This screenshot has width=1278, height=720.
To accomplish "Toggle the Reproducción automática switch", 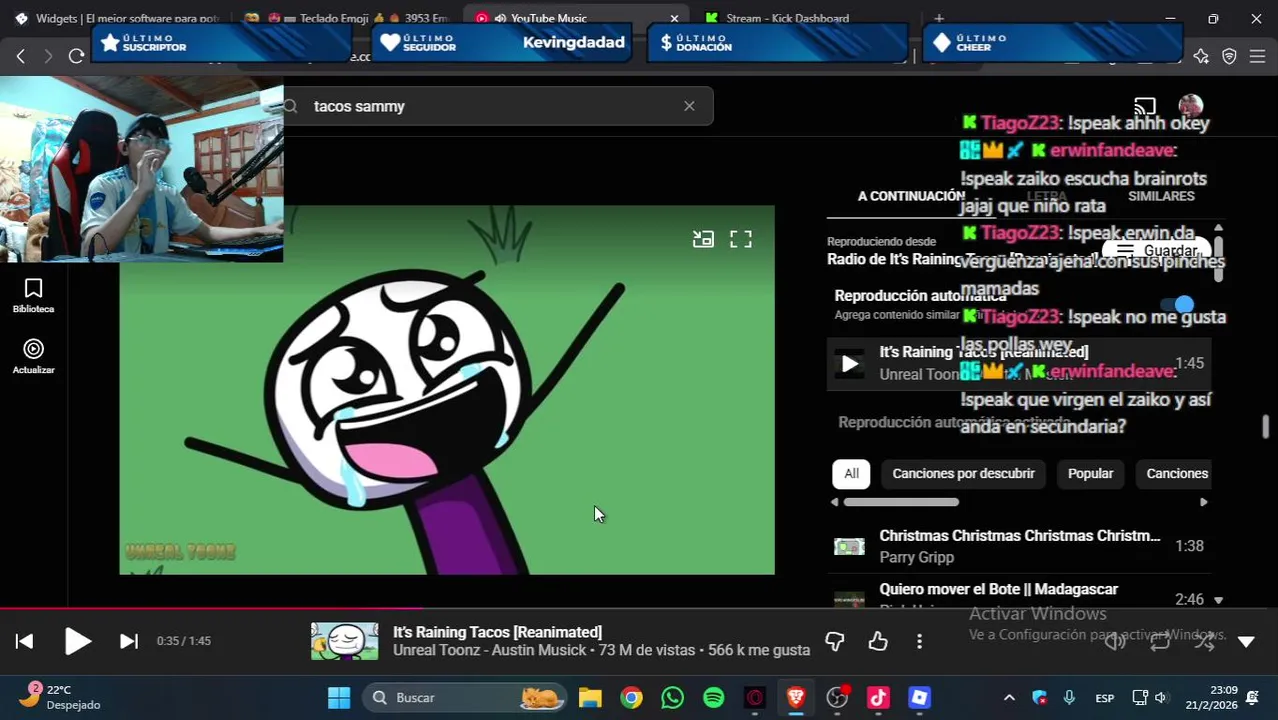I will click(1177, 304).
